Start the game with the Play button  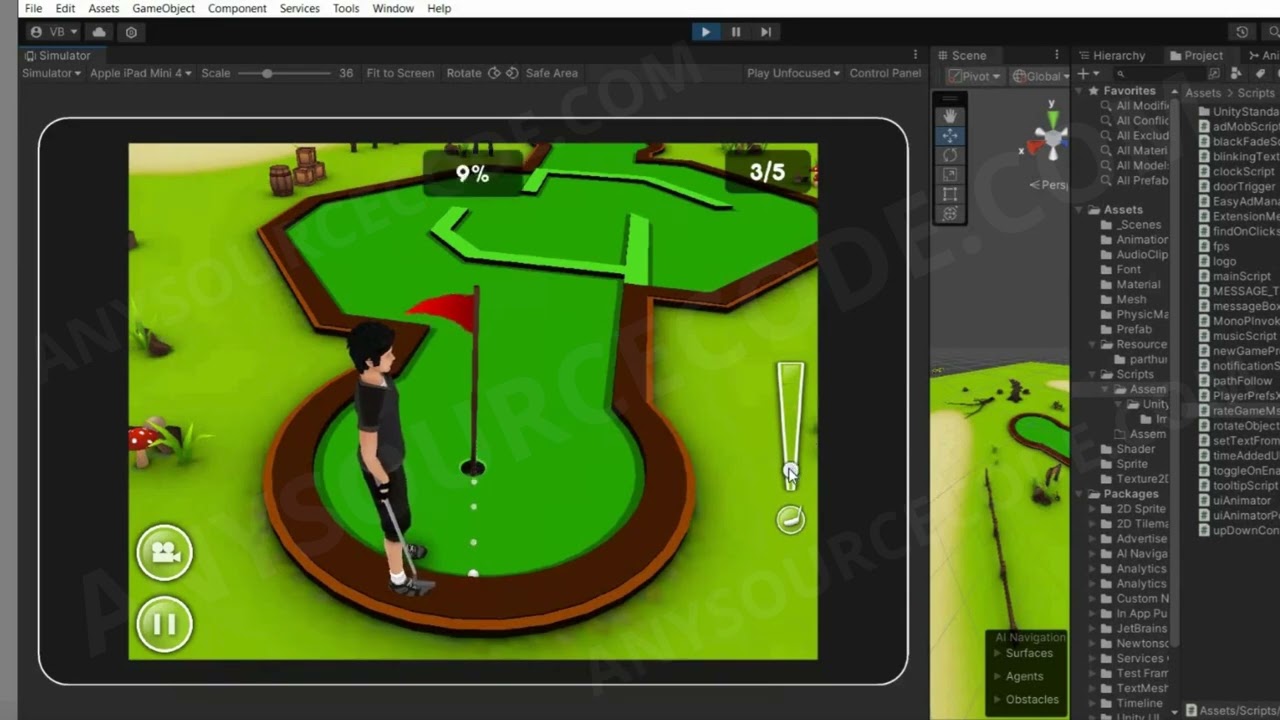pyautogui.click(x=706, y=32)
